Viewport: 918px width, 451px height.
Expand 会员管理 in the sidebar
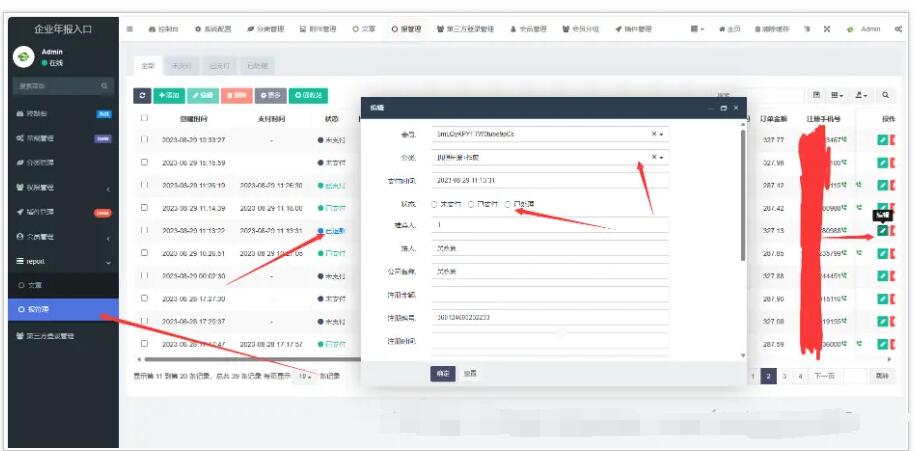coord(63,237)
